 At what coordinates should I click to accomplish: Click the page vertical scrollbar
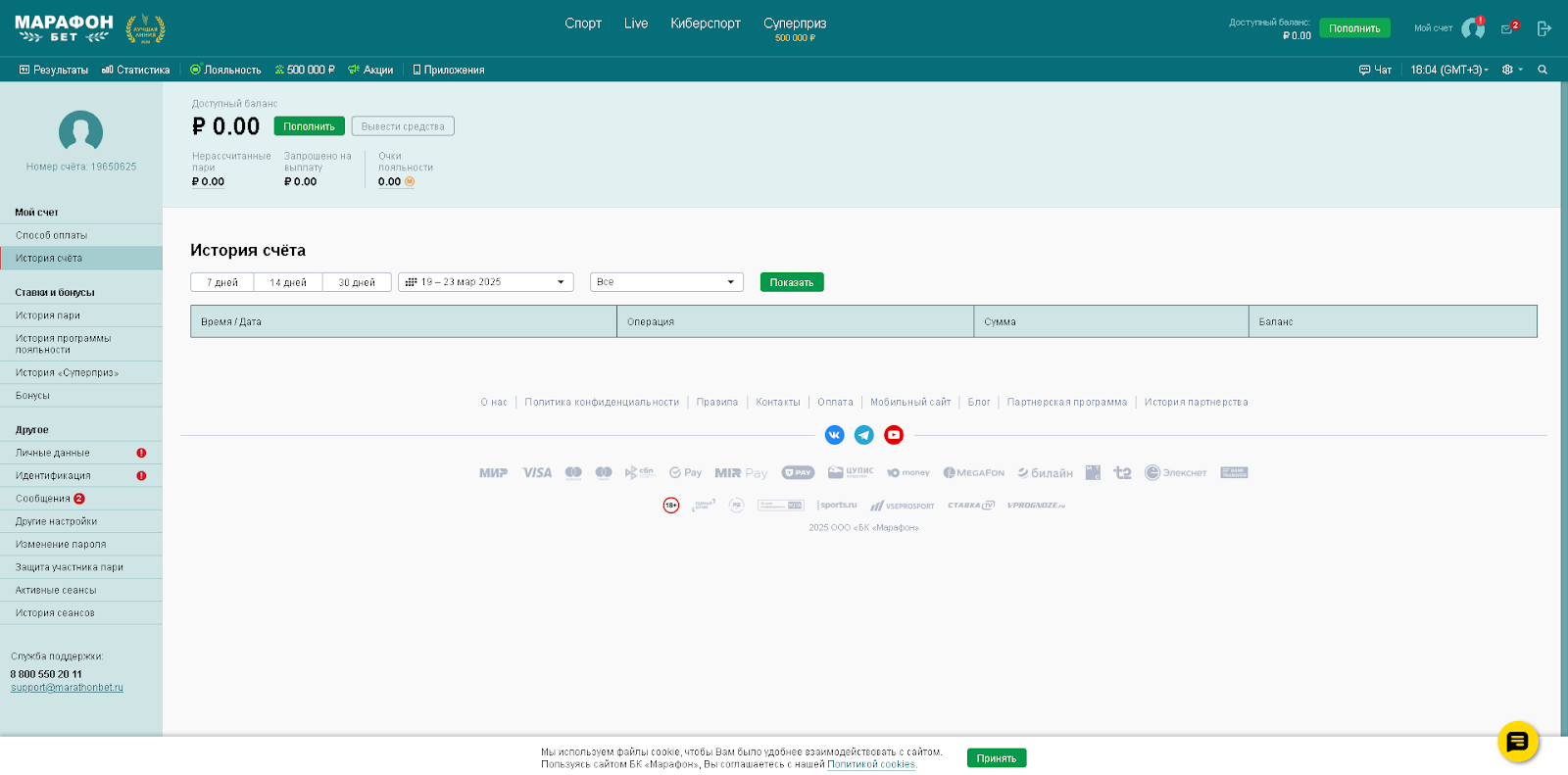point(1564,392)
